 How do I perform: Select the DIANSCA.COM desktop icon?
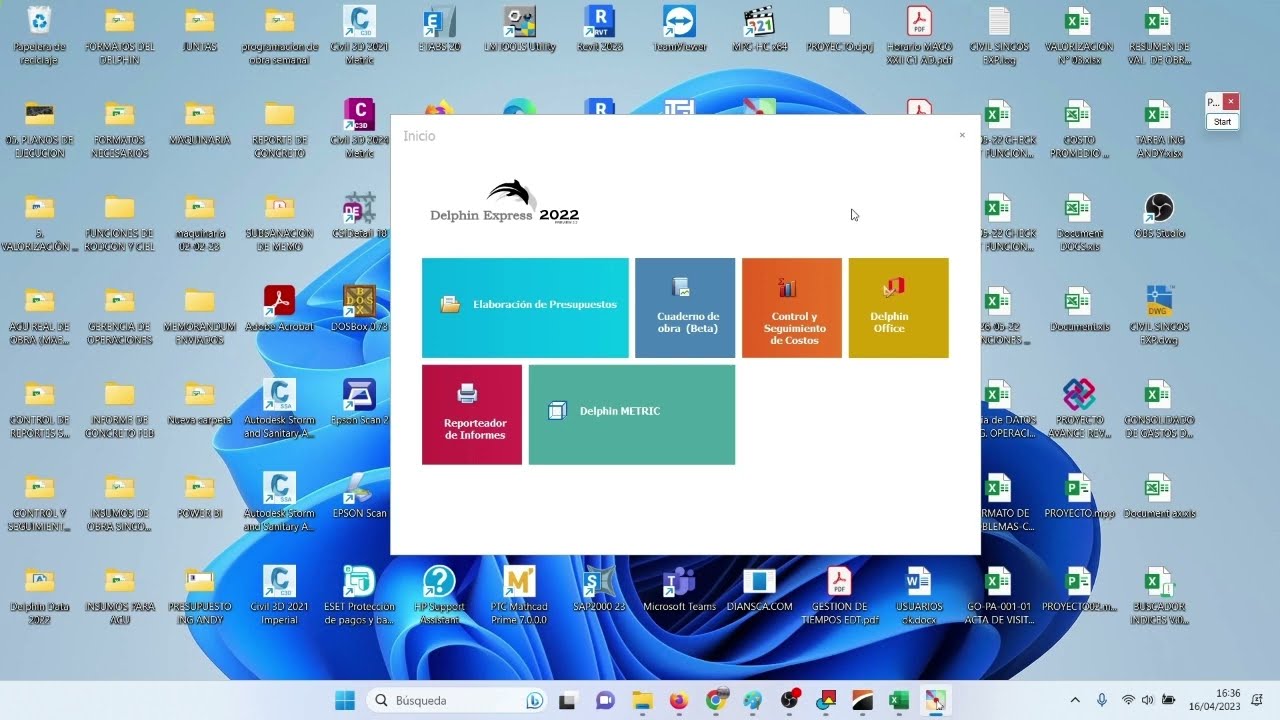(x=760, y=588)
